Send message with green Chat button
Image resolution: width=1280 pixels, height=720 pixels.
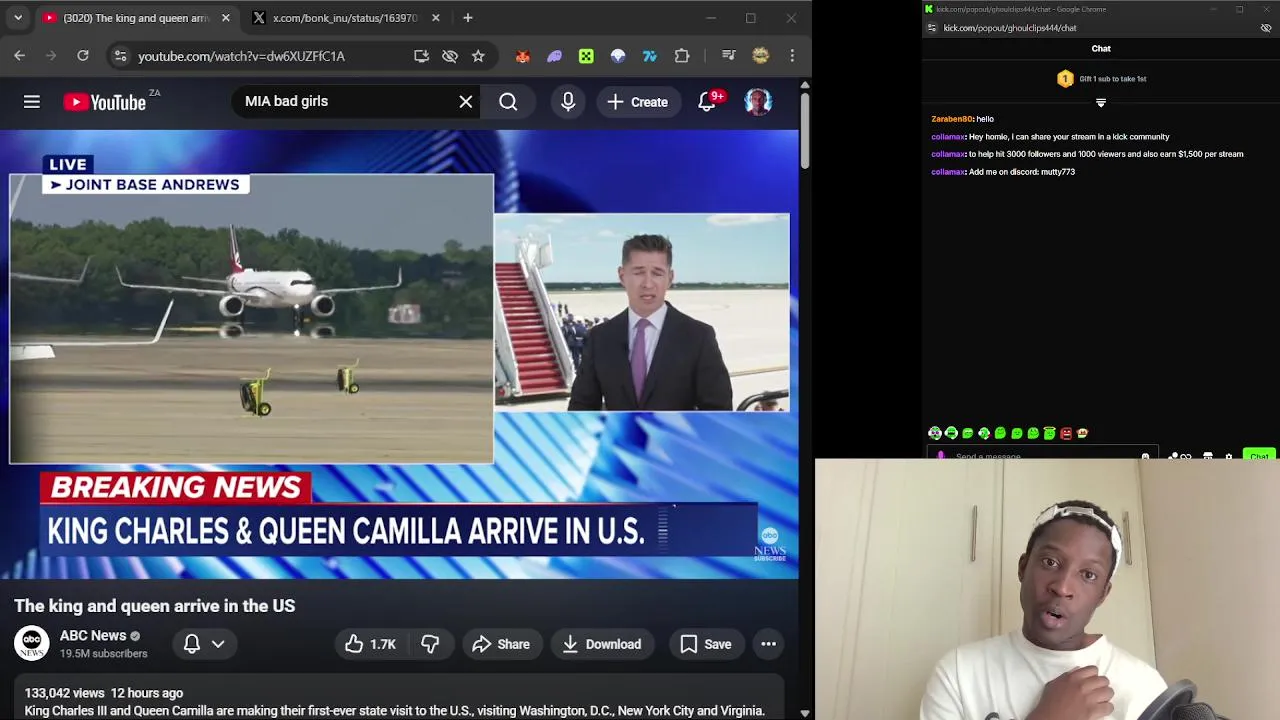(1259, 456)
